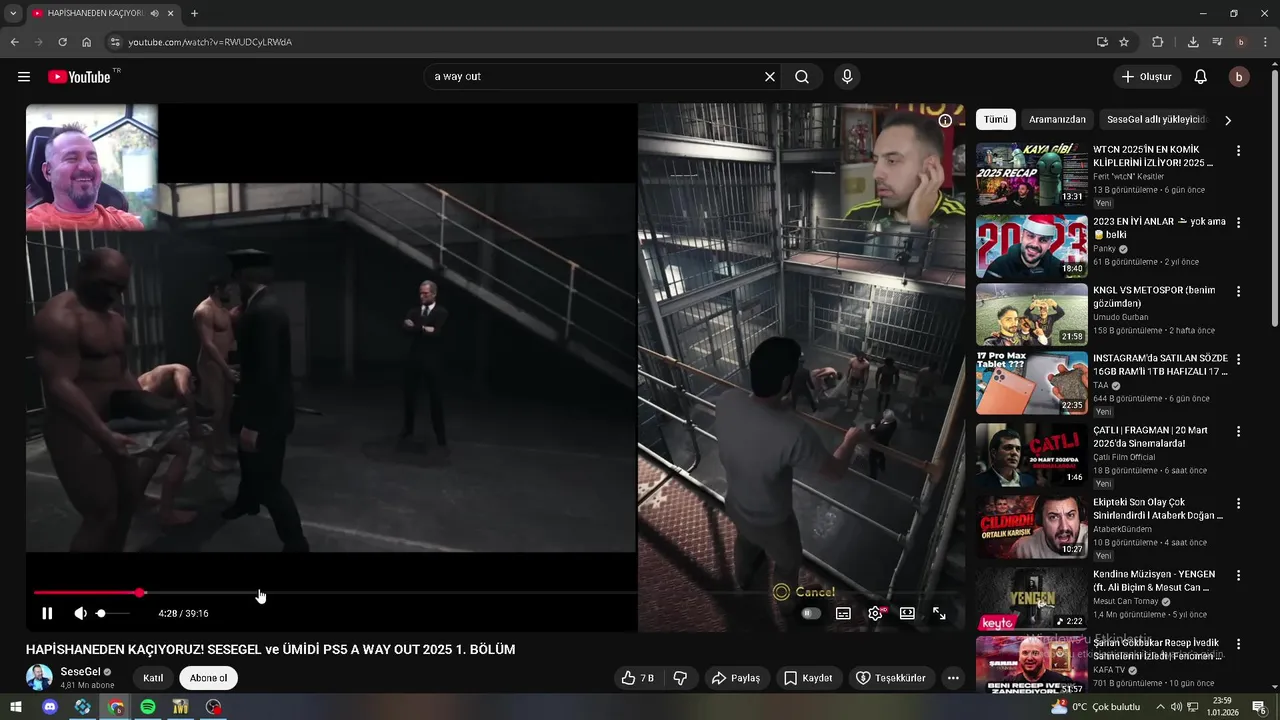Open options for KNGL VS METOSPOR

[1238, 291]
